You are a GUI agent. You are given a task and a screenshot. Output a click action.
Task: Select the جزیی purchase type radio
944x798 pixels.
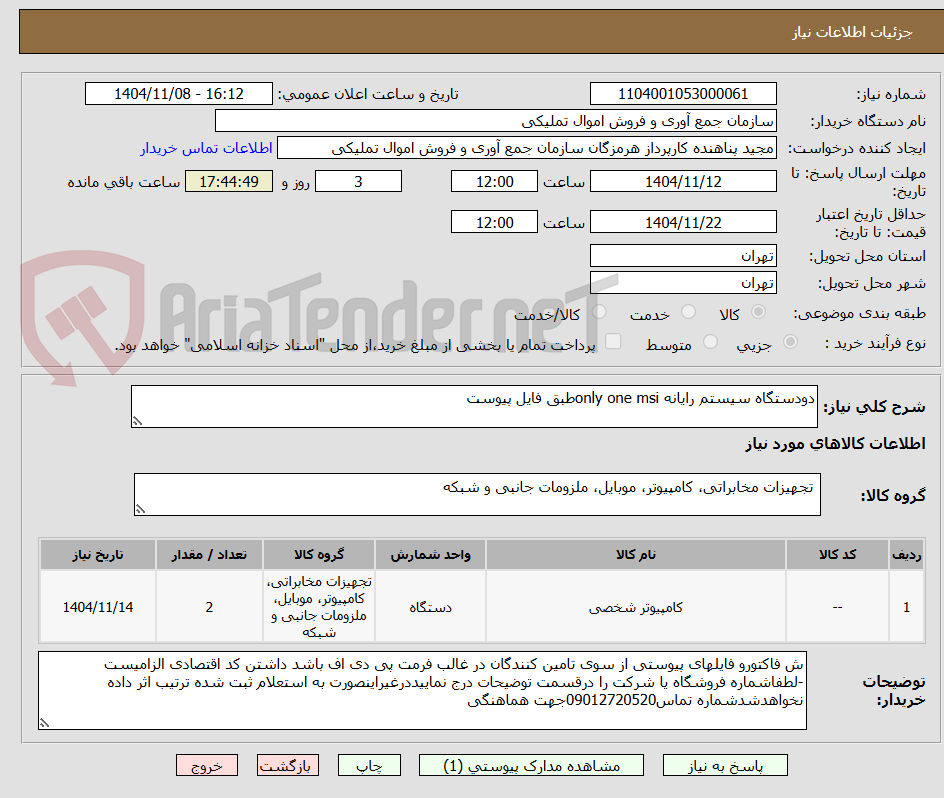(x=790, y=342)
